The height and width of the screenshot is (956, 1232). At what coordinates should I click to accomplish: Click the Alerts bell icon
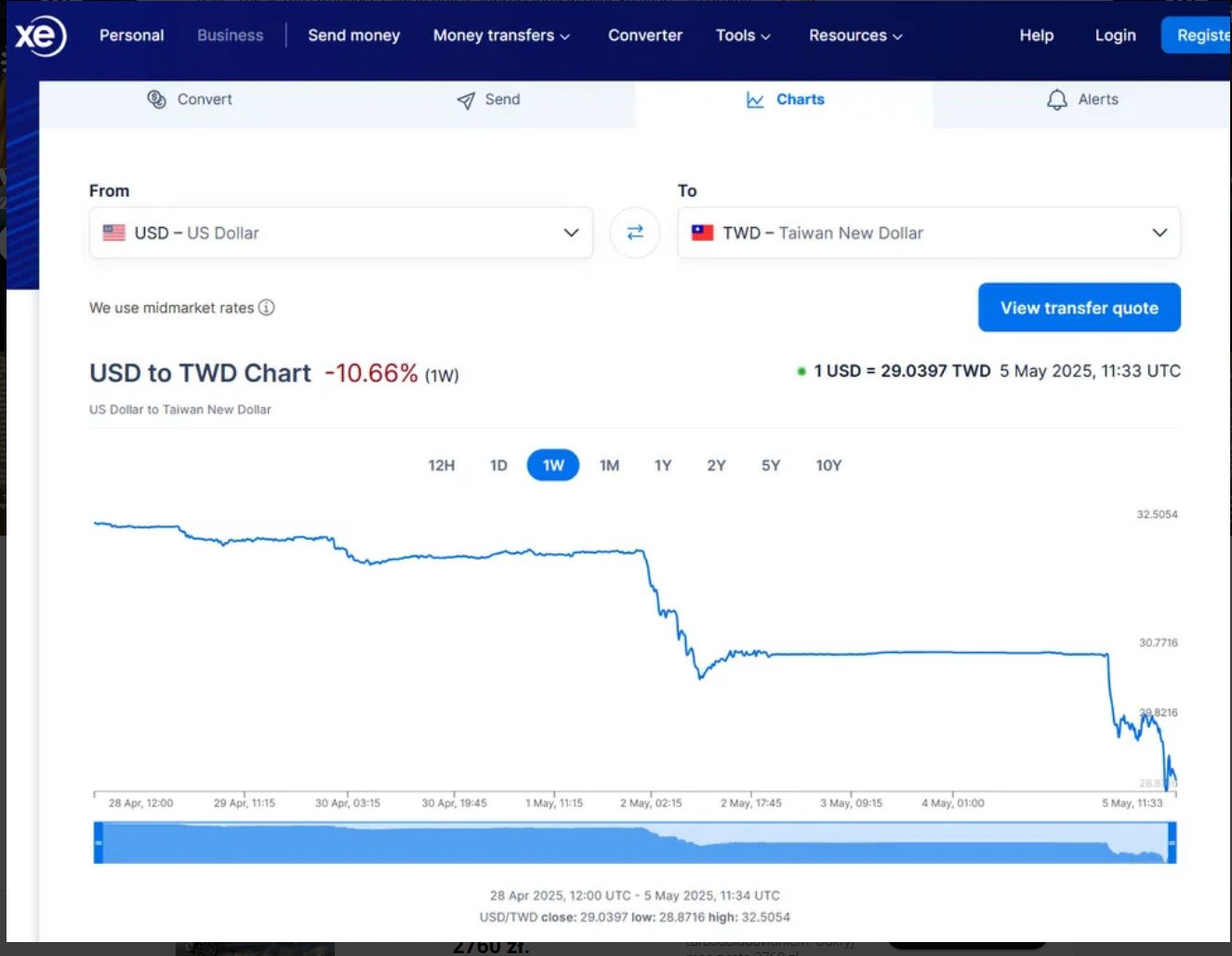[1057, 100]
